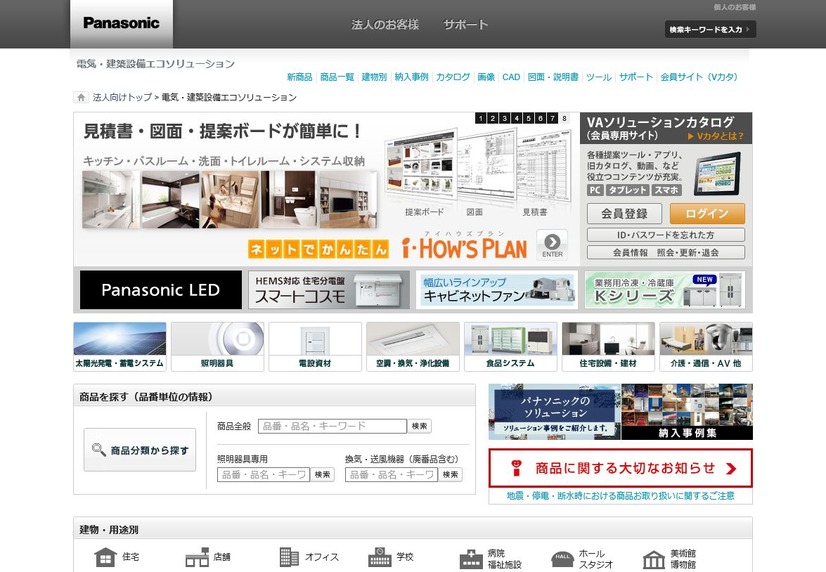Click 商品に関する大切なお知らせ button
826x572 pixels.
tap(621, 468)
